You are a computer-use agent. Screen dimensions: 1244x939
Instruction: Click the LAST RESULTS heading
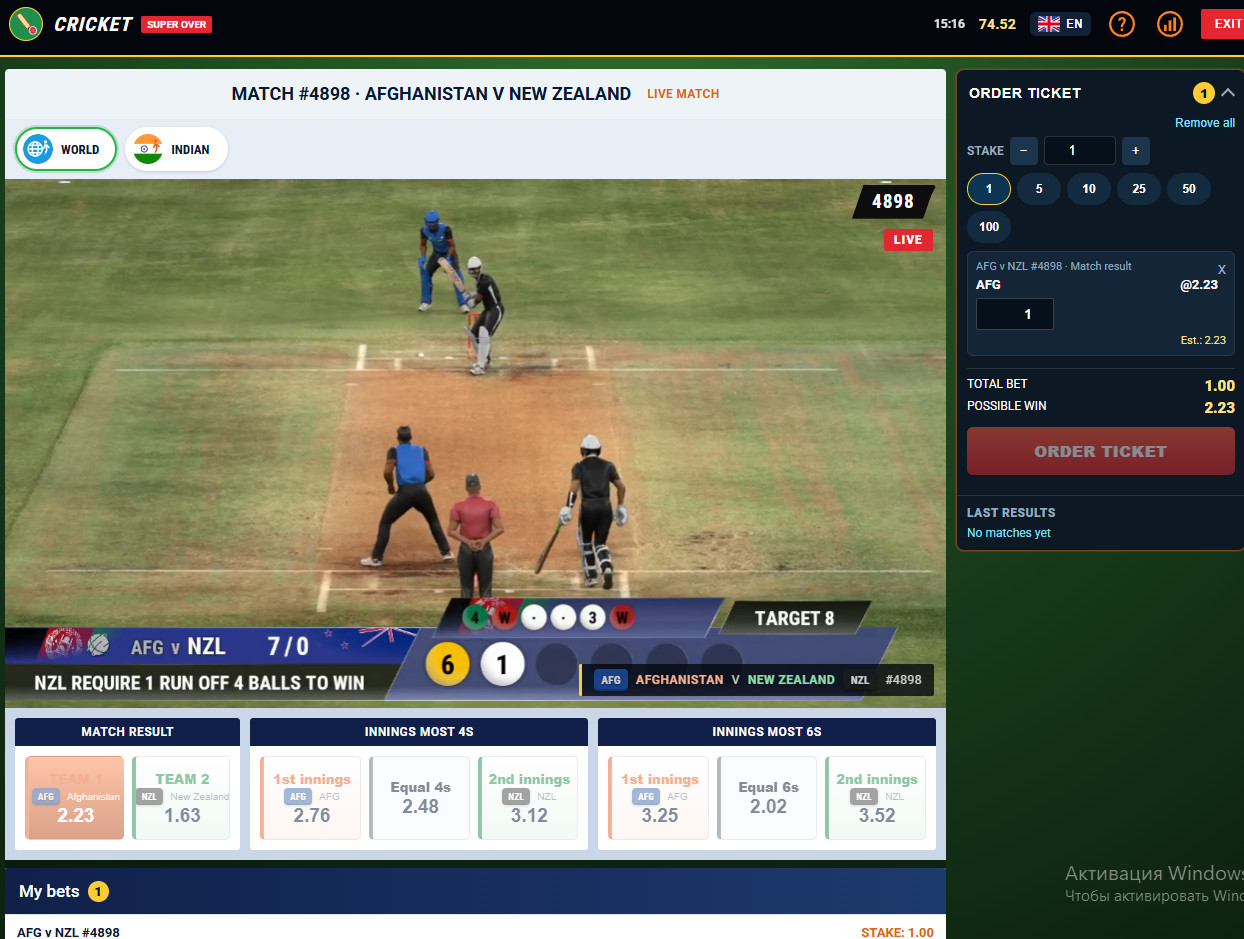tap(1011, 513)
